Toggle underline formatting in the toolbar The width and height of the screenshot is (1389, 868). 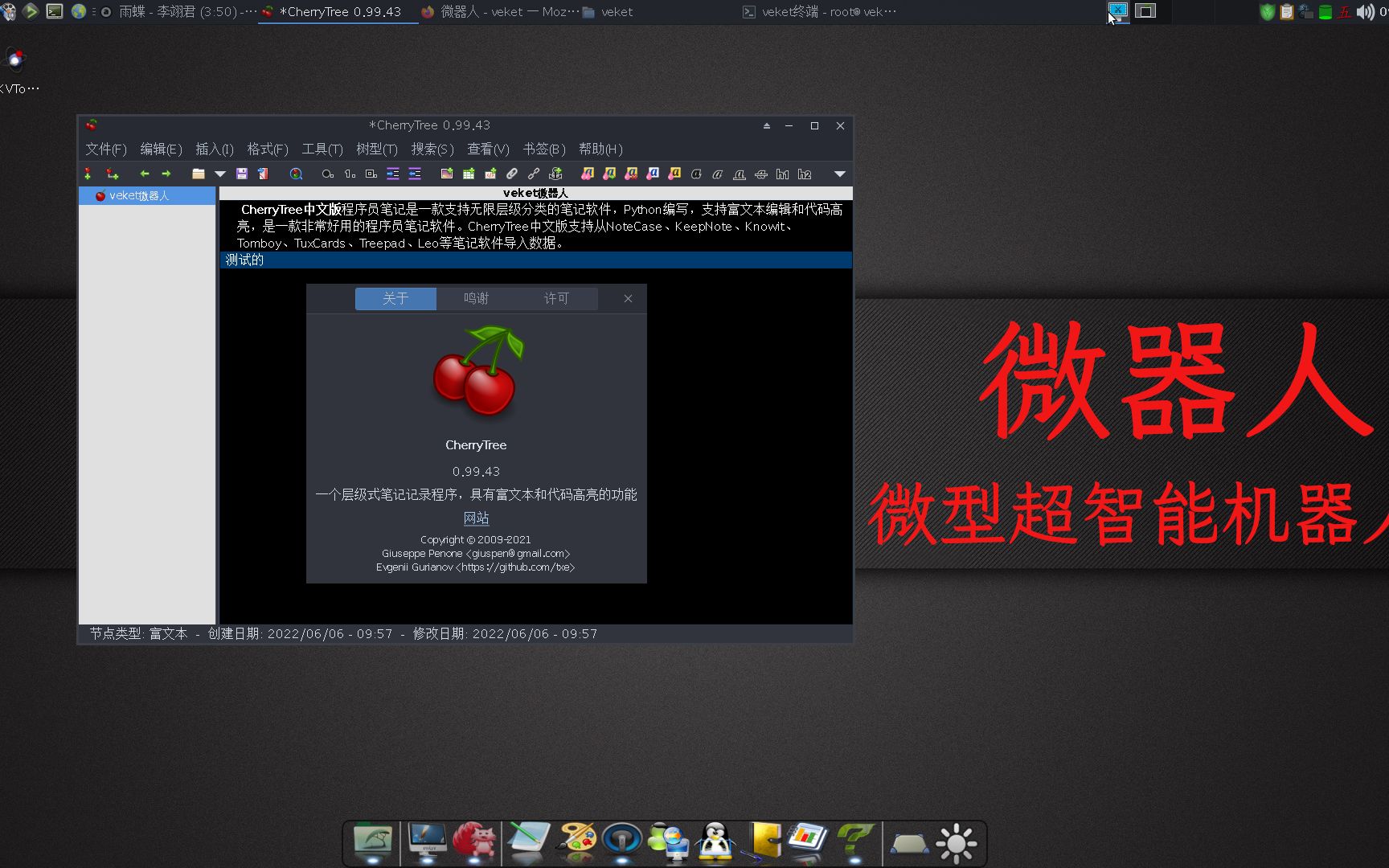740,174
